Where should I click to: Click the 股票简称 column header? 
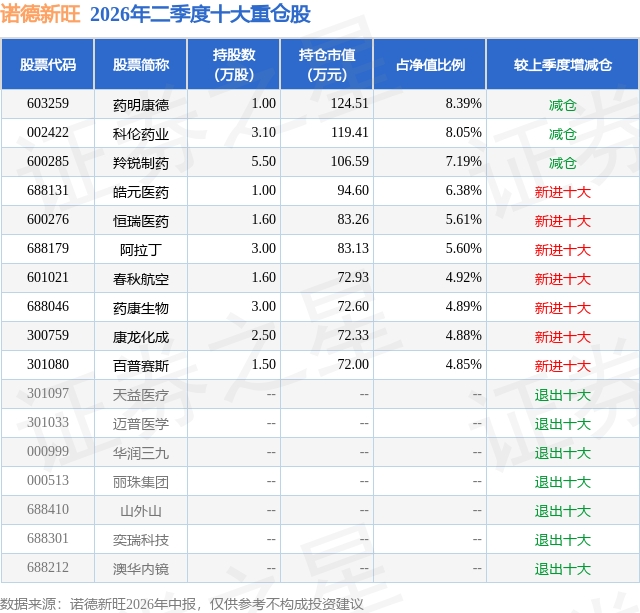[141, 64]
